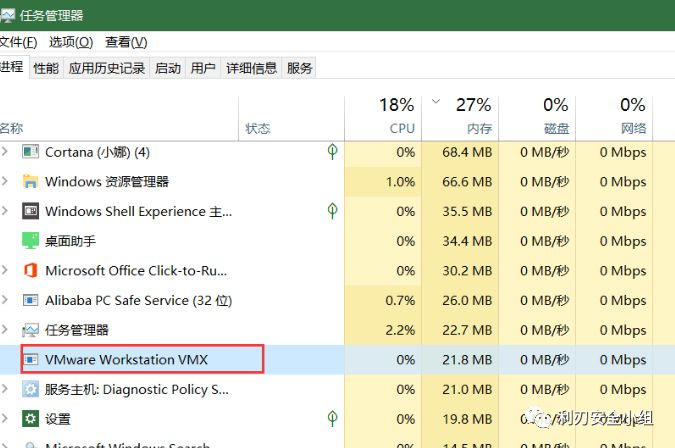Switch to the 应用历史记录 tab
The width and height of the screenshot is (675, 448).
(x=107, y=68)
